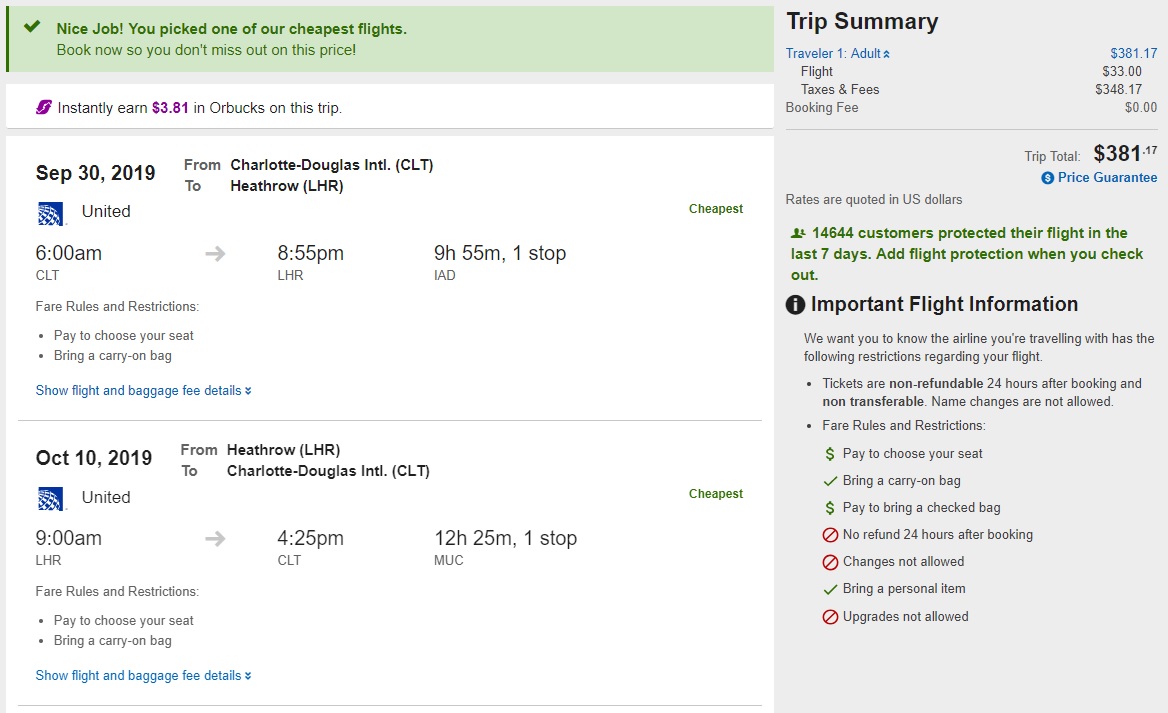Click the $381.17 traveler total link
The width and height of the screenshot is (1168, 713).
tap(1133, 54)
